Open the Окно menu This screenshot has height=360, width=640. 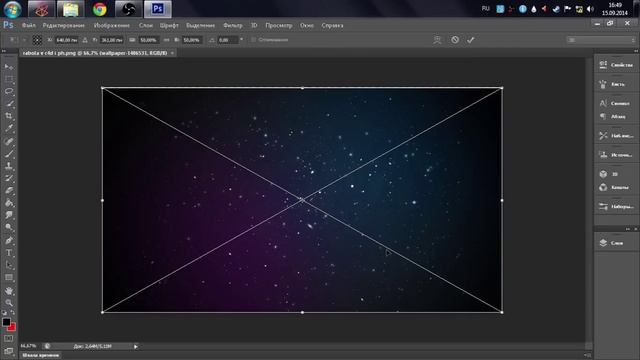[x=307, y=25]
